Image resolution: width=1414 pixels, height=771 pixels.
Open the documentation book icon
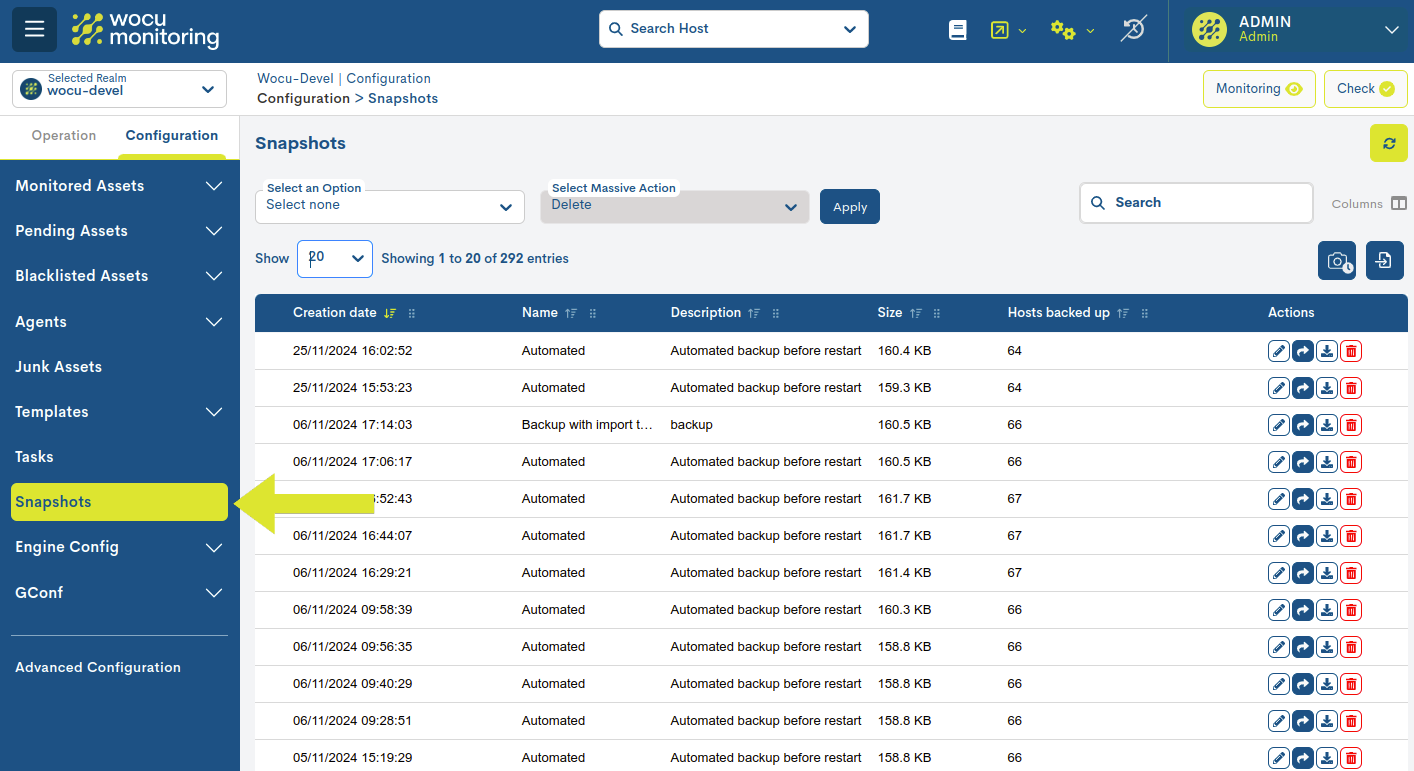point(957,30)
